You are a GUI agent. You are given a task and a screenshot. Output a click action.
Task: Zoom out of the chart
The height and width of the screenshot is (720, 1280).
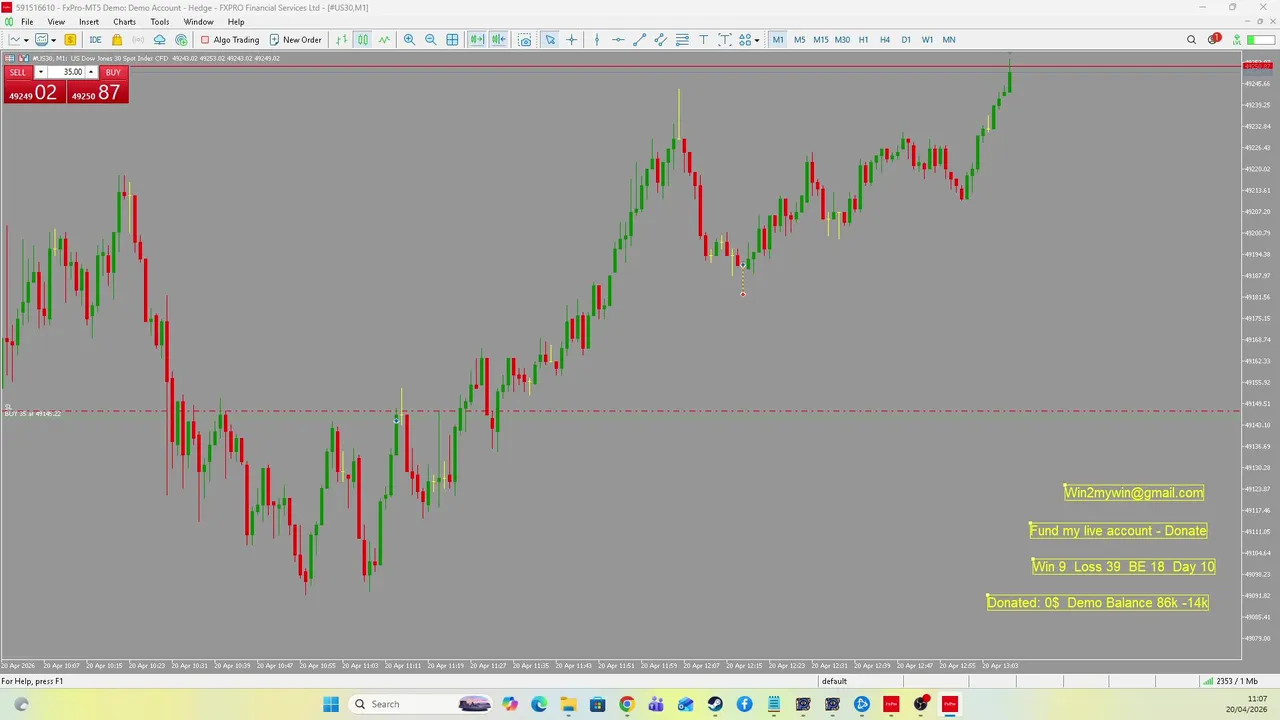coord(431,40)
